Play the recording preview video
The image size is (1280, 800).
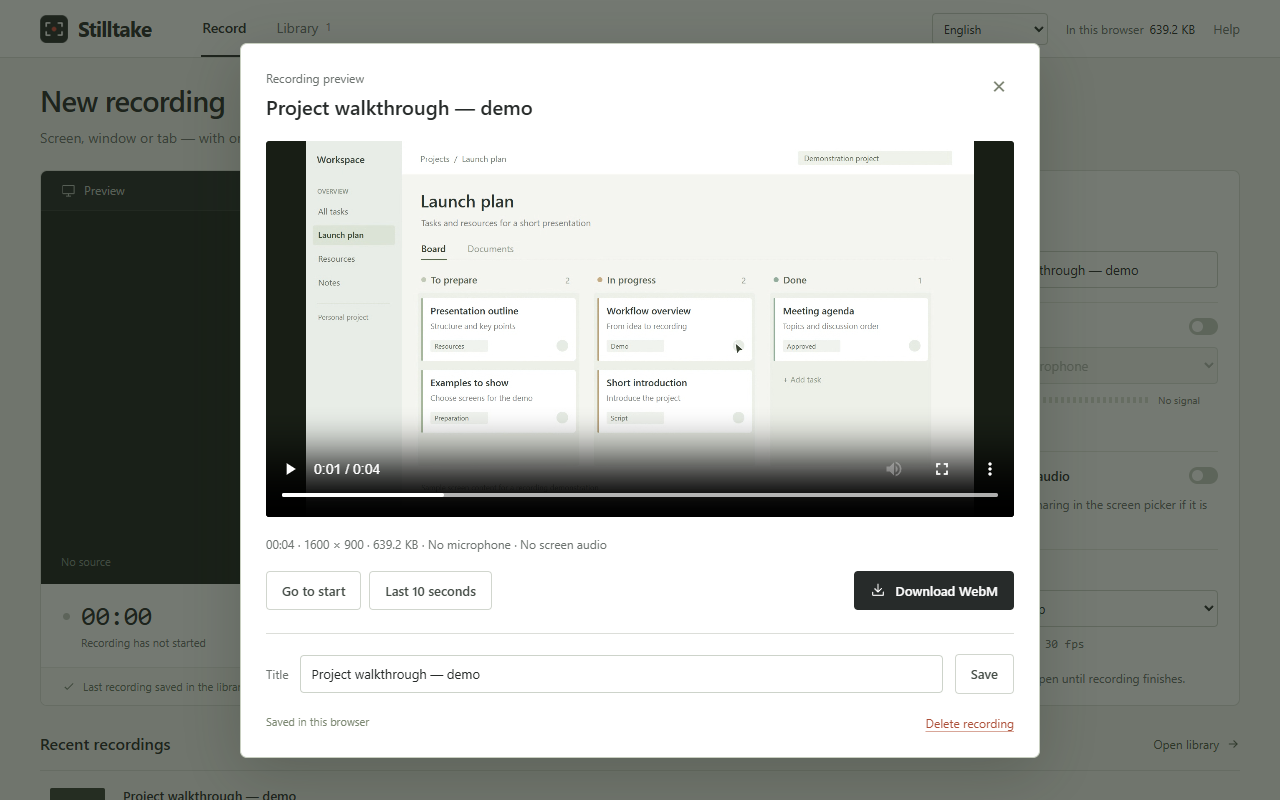click(290, 469)
